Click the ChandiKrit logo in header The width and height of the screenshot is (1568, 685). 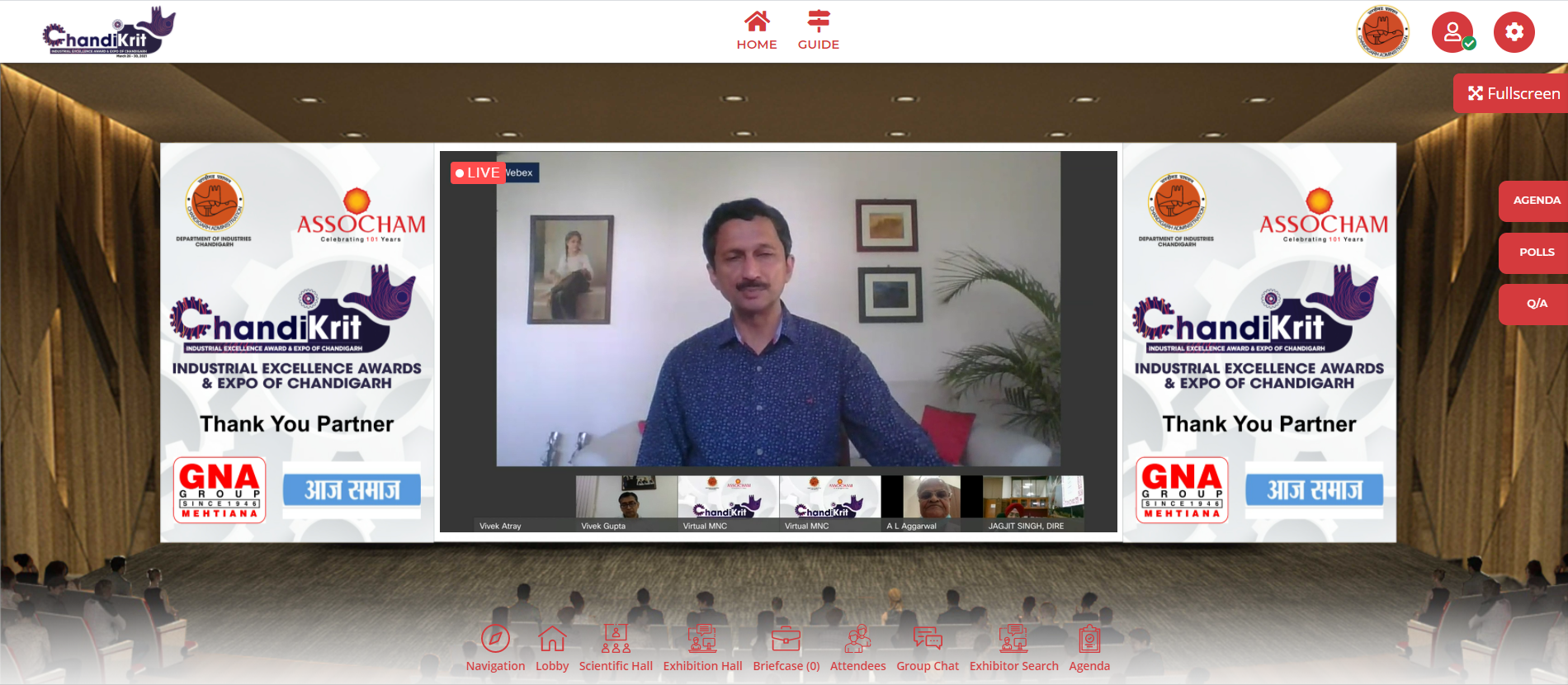[x=109, y=33]
